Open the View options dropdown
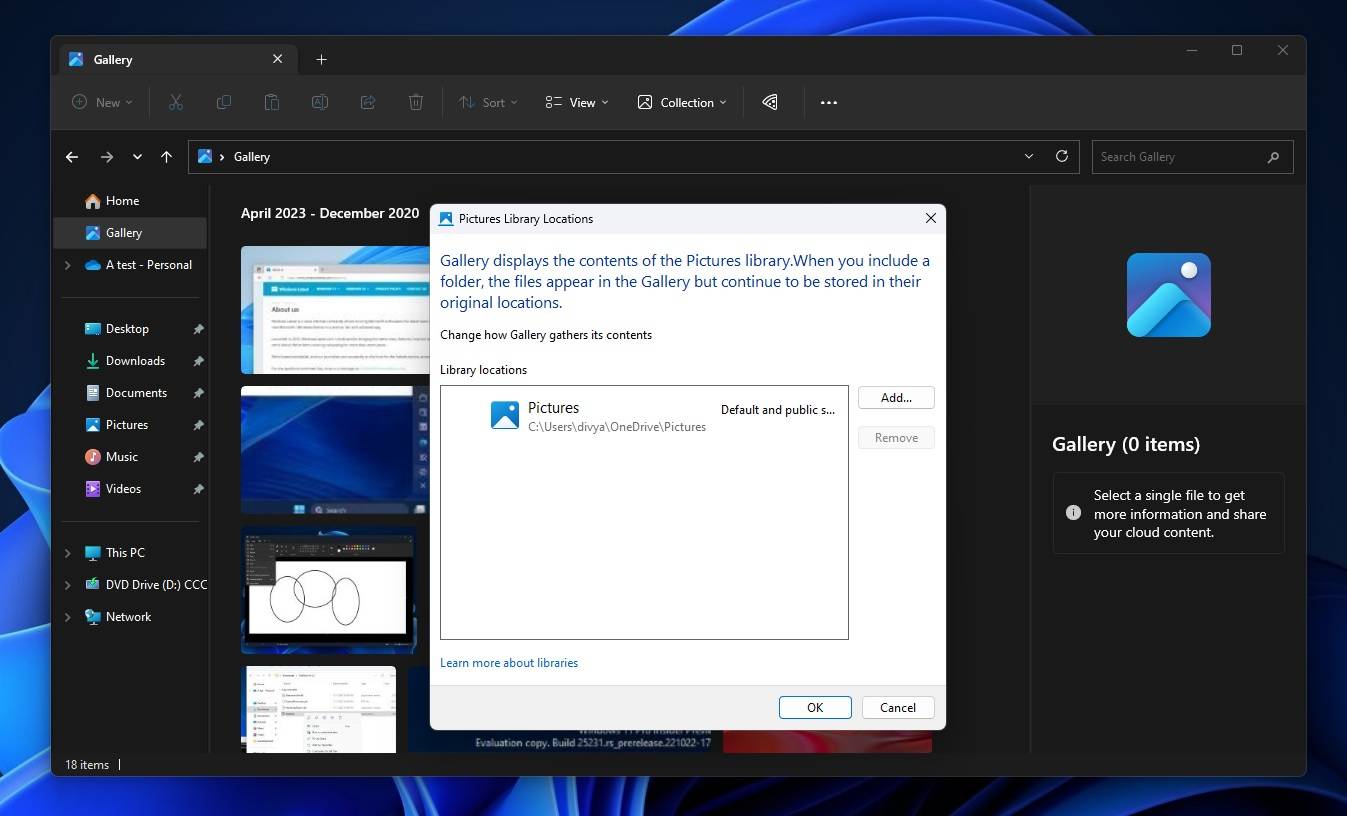Viewport: 1347px width, 816px height. pyautogui.click(x=575, y=102)
